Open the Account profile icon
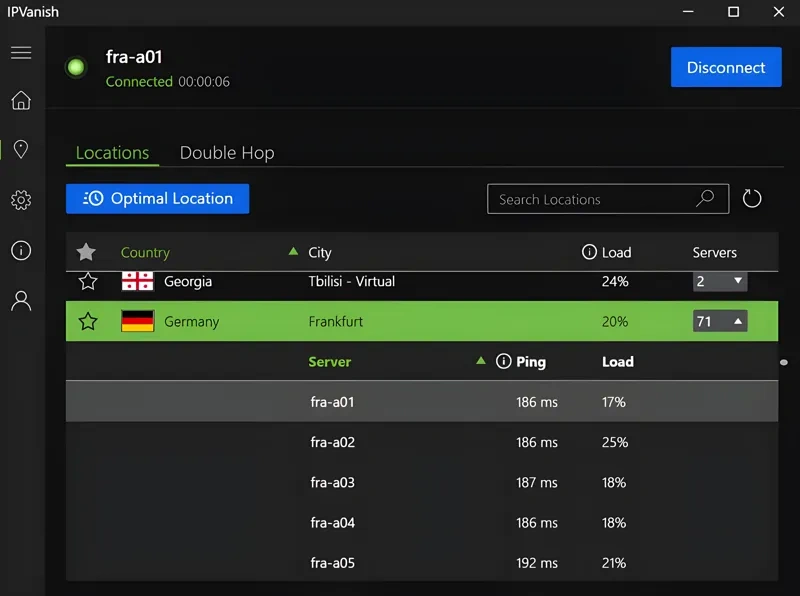This screenshot has width=800, height=596. tap(21, 301)
